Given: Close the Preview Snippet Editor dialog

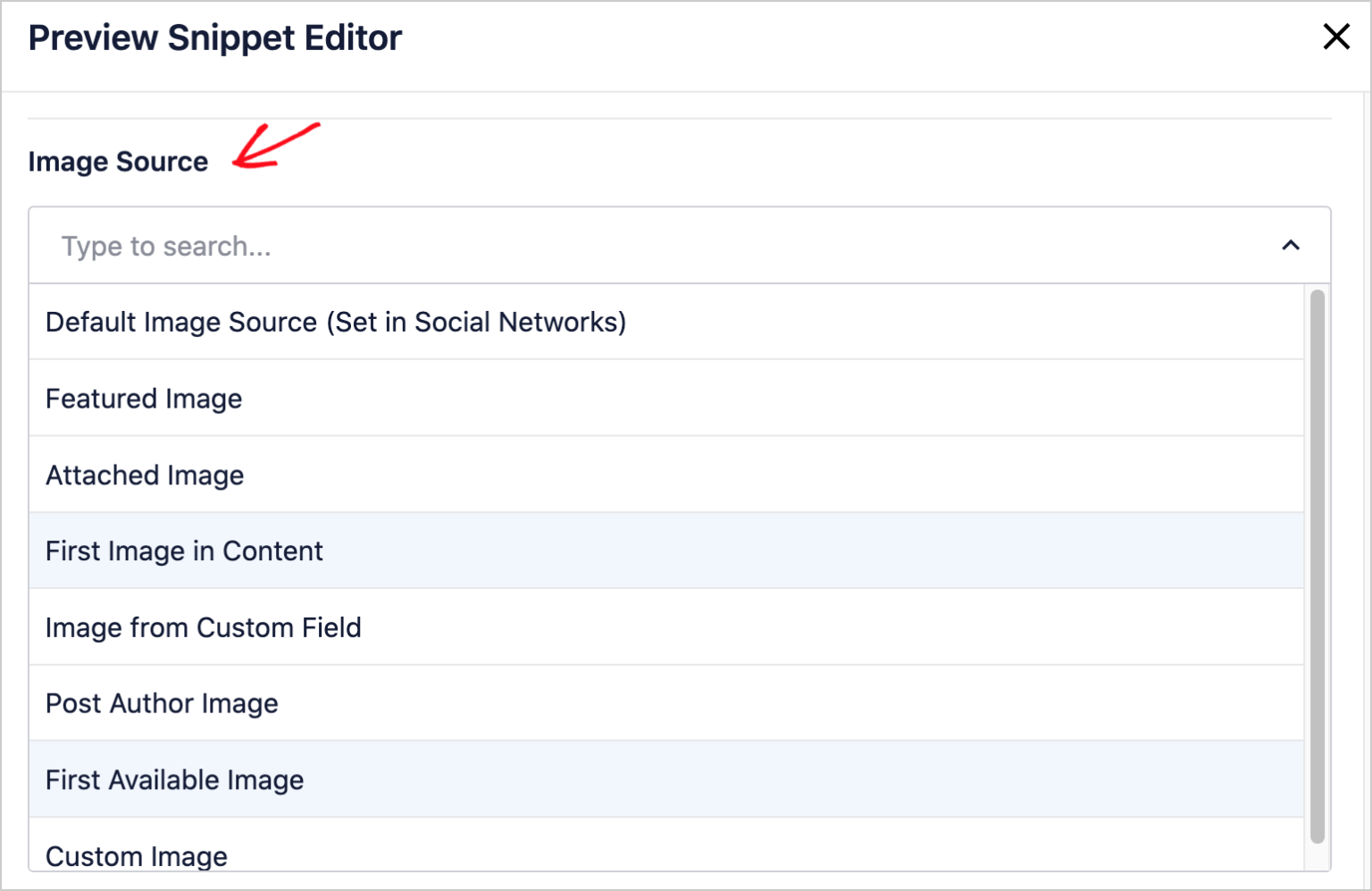Looking at the screenshot, I should click(x=1336, y=37).
